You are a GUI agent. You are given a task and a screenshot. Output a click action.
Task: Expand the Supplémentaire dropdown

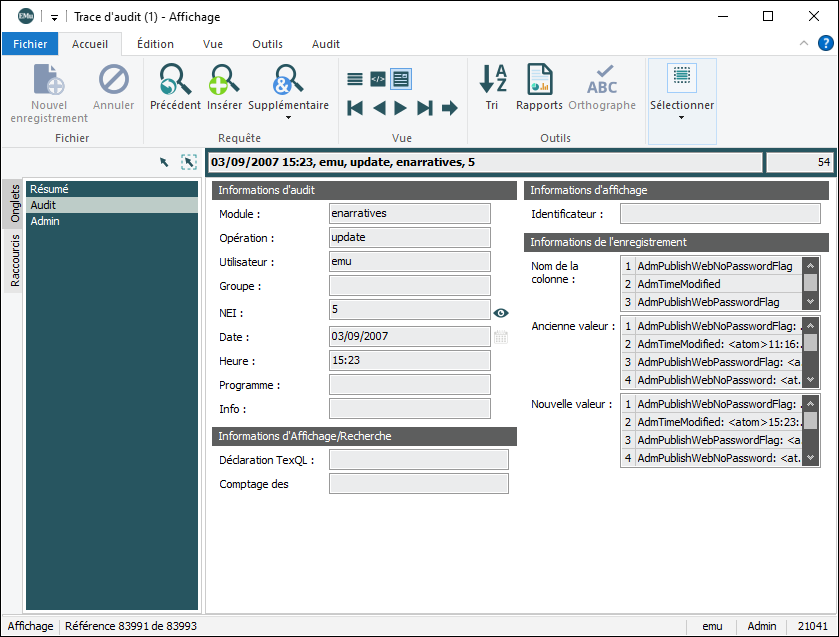click(288, 117)
